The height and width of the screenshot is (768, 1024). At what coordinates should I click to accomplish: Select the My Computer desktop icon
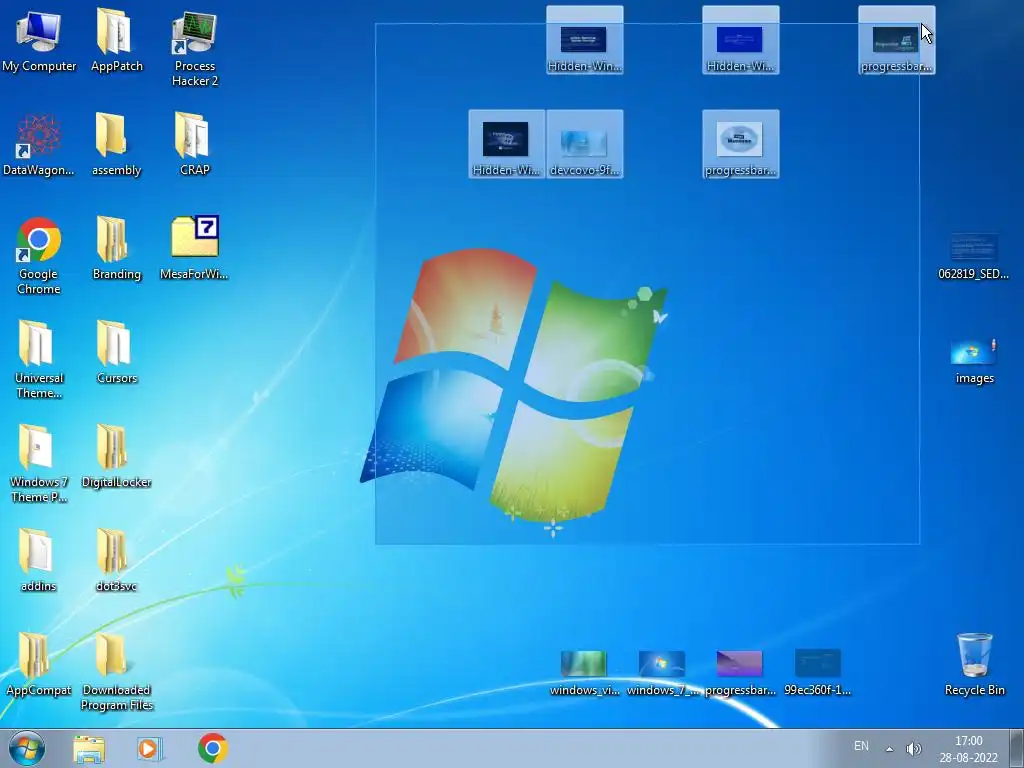(x=39, y=40)
